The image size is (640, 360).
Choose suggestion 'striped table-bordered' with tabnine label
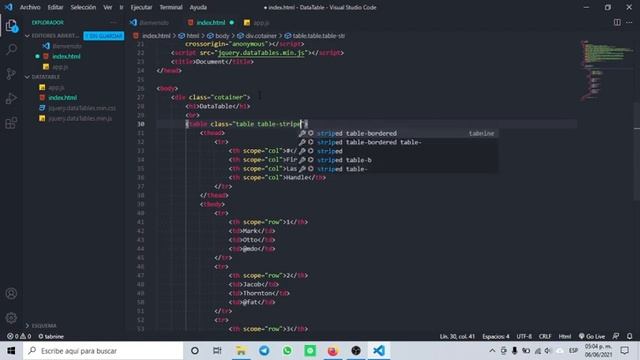click(x=398, y=133)
